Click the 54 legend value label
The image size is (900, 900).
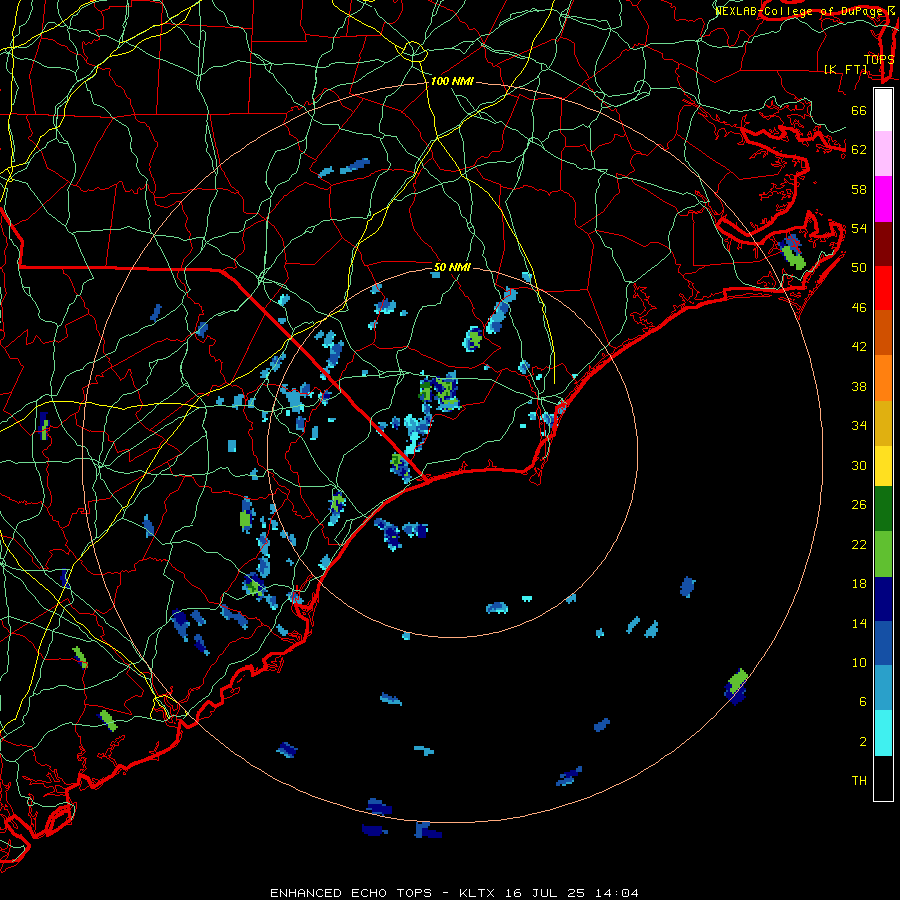859,228
